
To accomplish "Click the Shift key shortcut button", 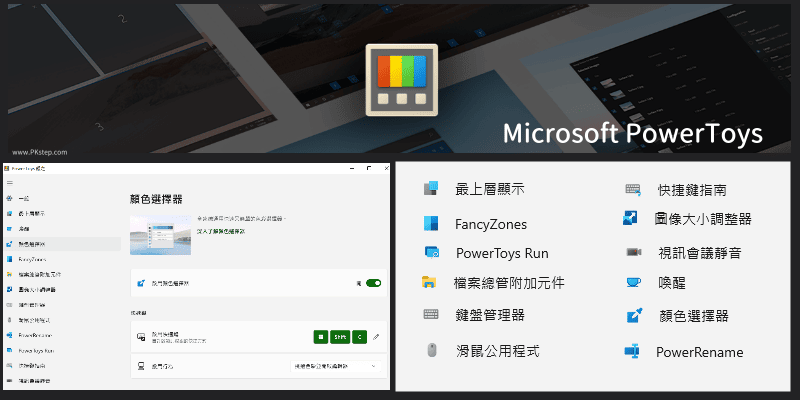I will 340,337.
